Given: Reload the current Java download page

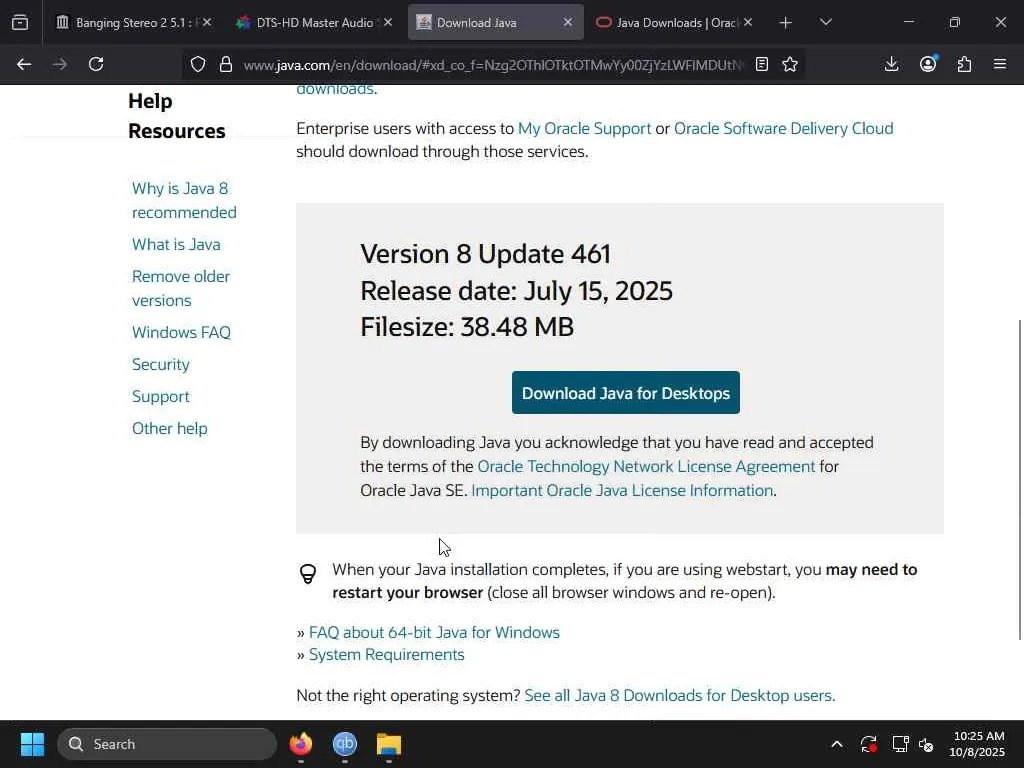Looking at the screenshot, I should point(96,64).
